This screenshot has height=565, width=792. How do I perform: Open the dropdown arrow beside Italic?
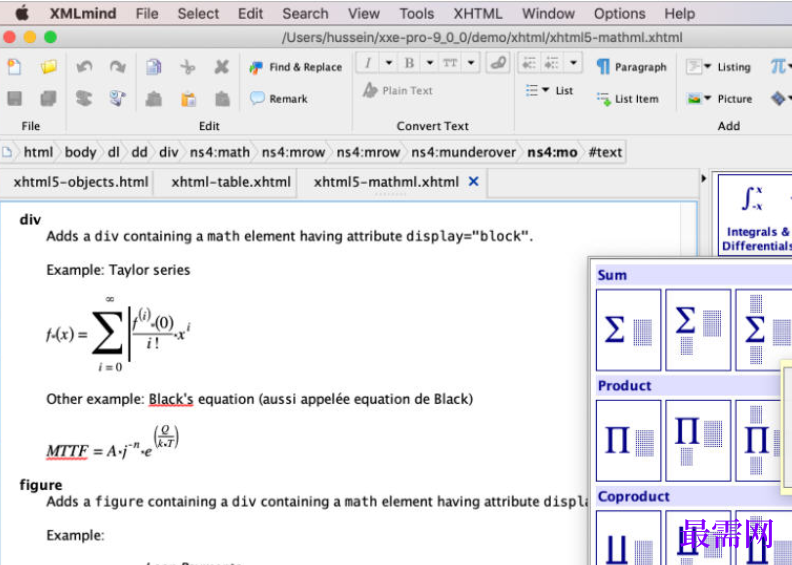tap(389, 63)
